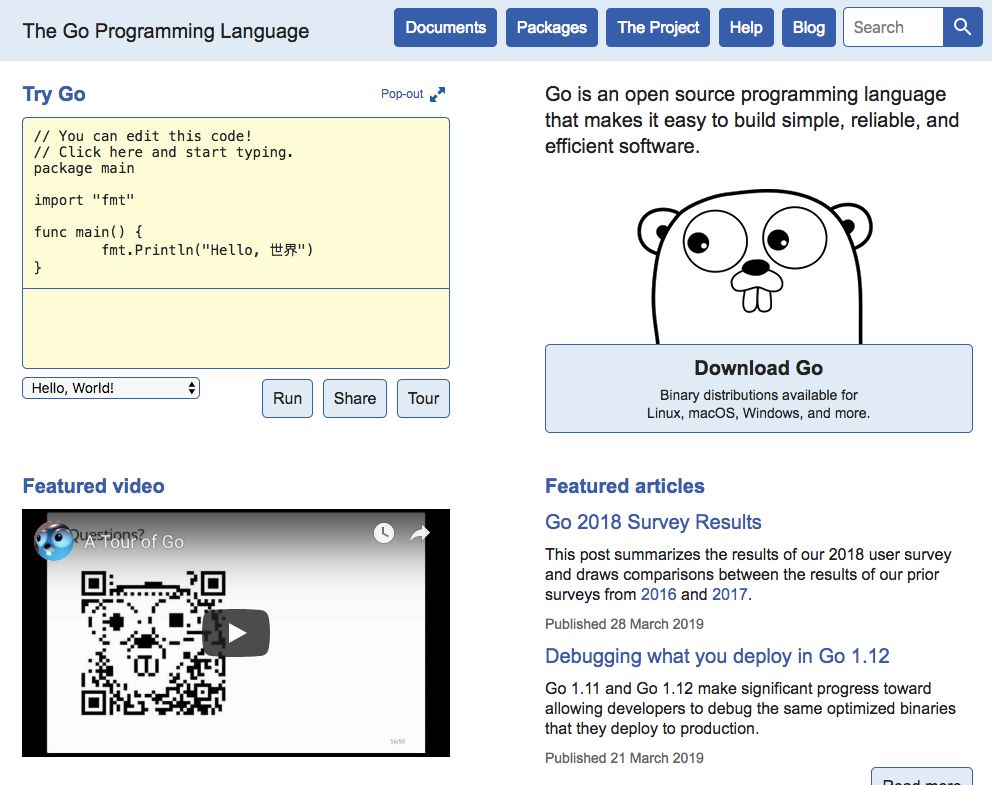Click the gopher channel avatar on video
The width and height of the screenshot is (992, 785).
click(x=54, y=541)
